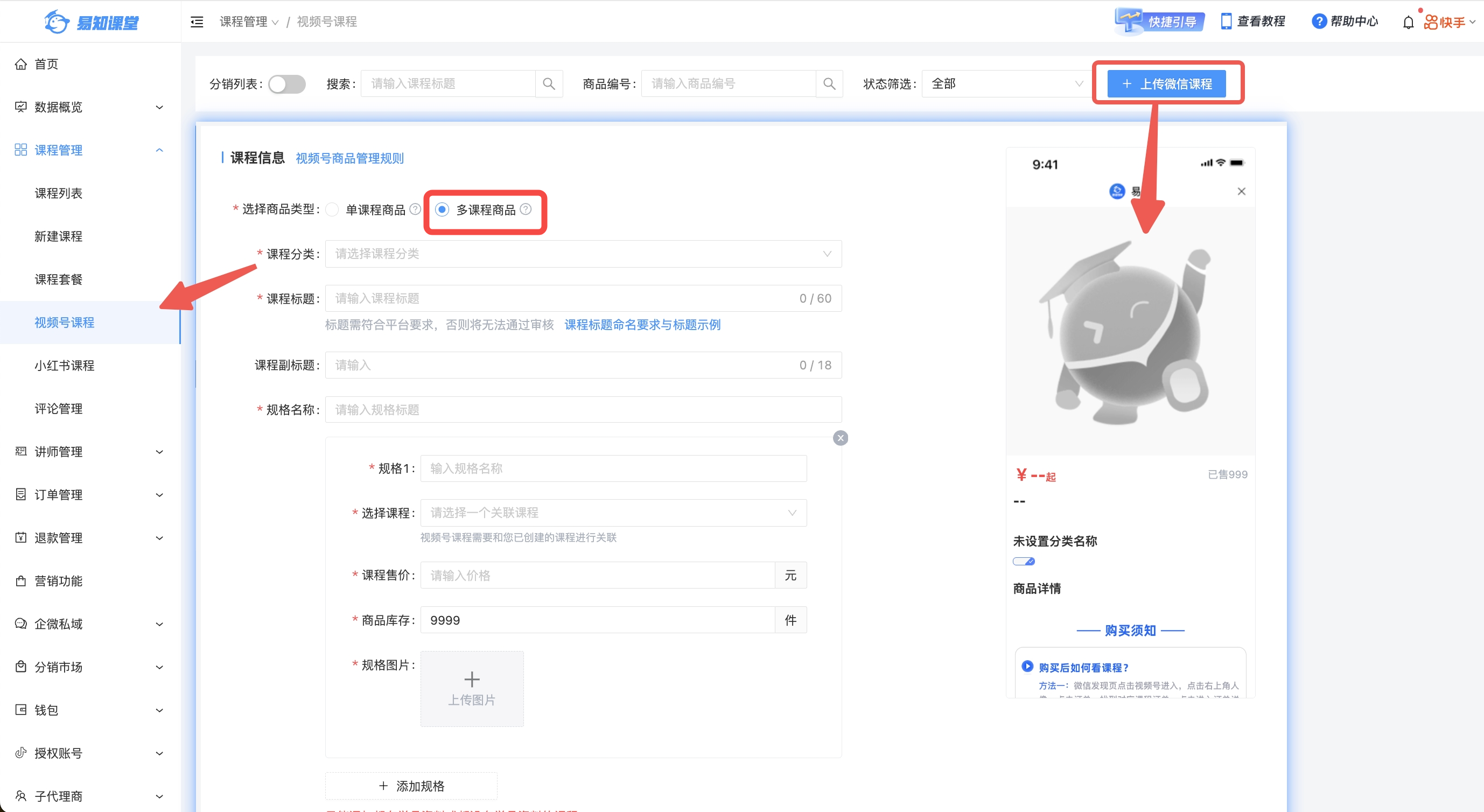Click the 子代理商 person icon

pyautogui.click(x=21, y=796)
